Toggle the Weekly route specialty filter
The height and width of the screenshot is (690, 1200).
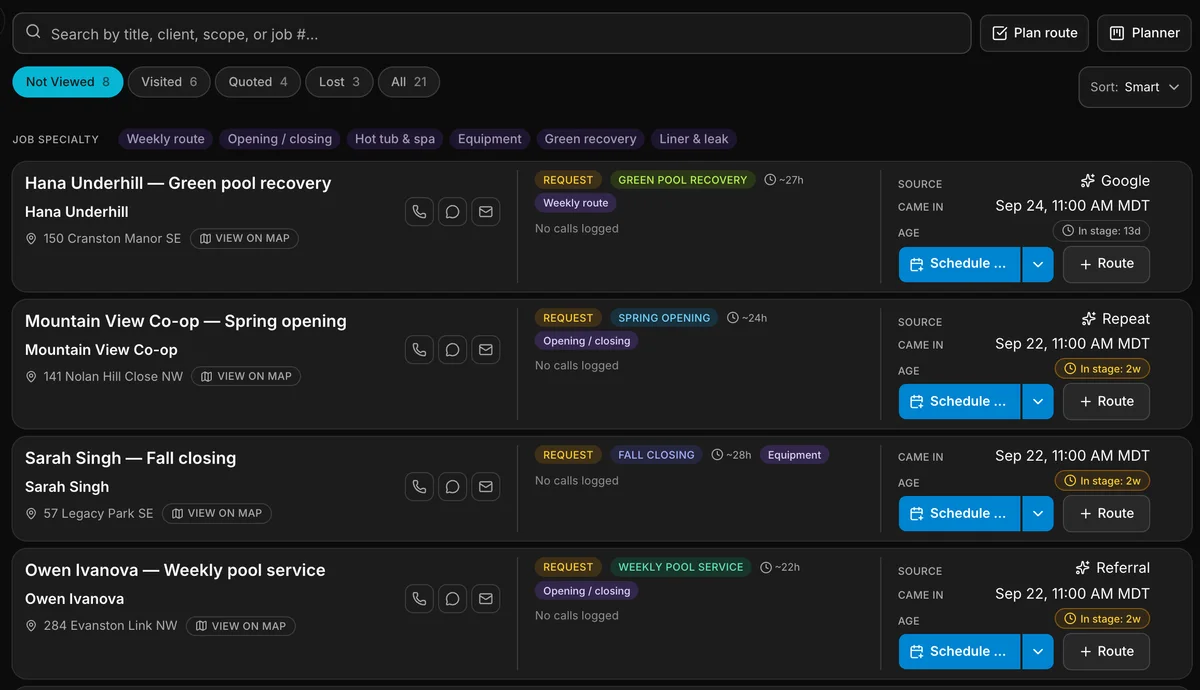165,139
